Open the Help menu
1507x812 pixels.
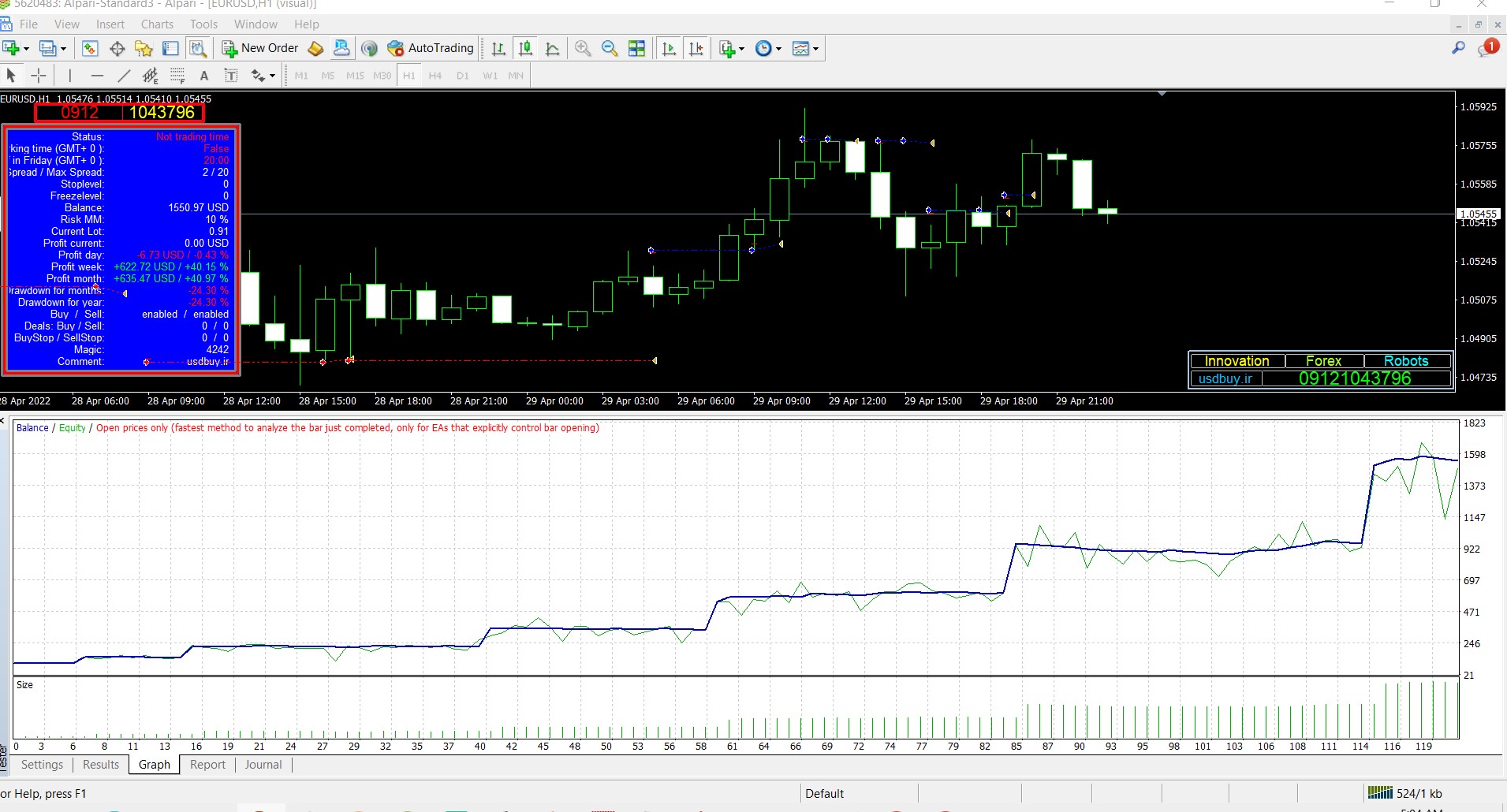click(x=307, y=24)
